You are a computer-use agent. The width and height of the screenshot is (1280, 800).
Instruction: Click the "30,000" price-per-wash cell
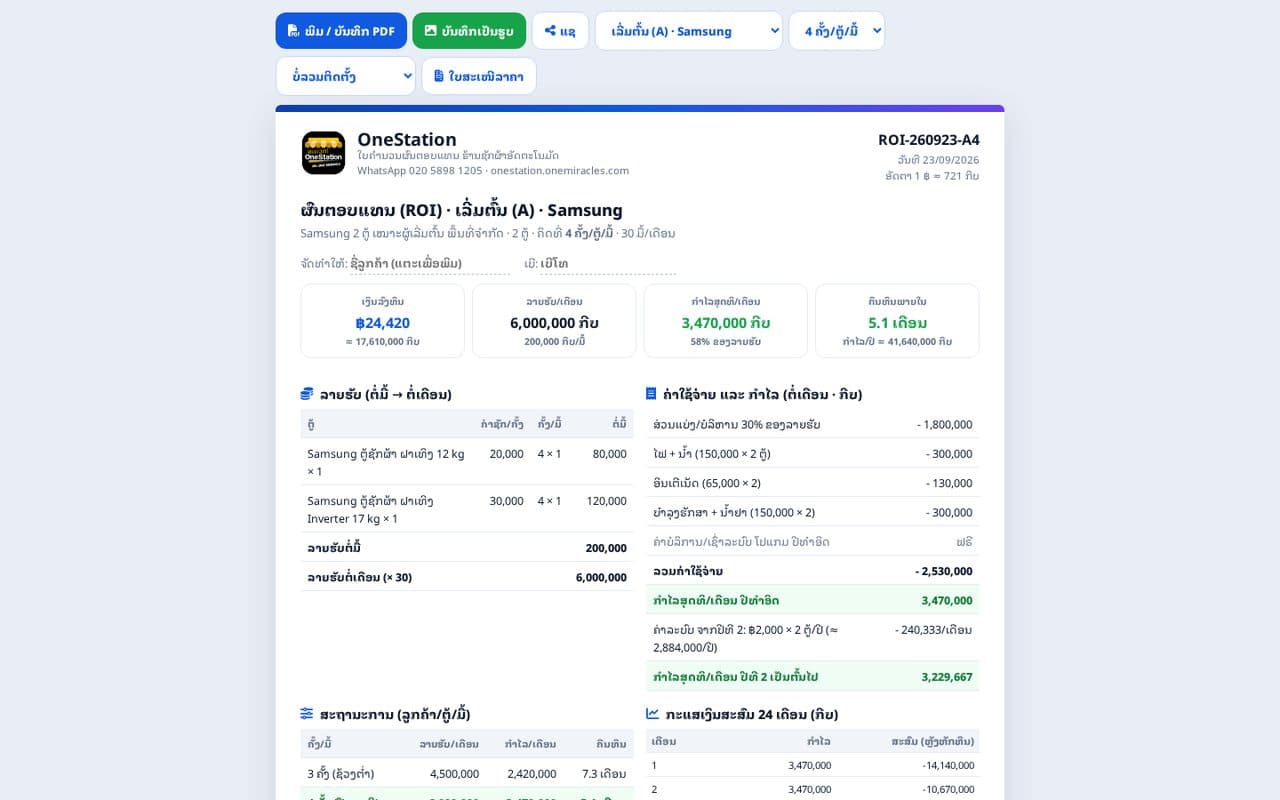point(506,501)
